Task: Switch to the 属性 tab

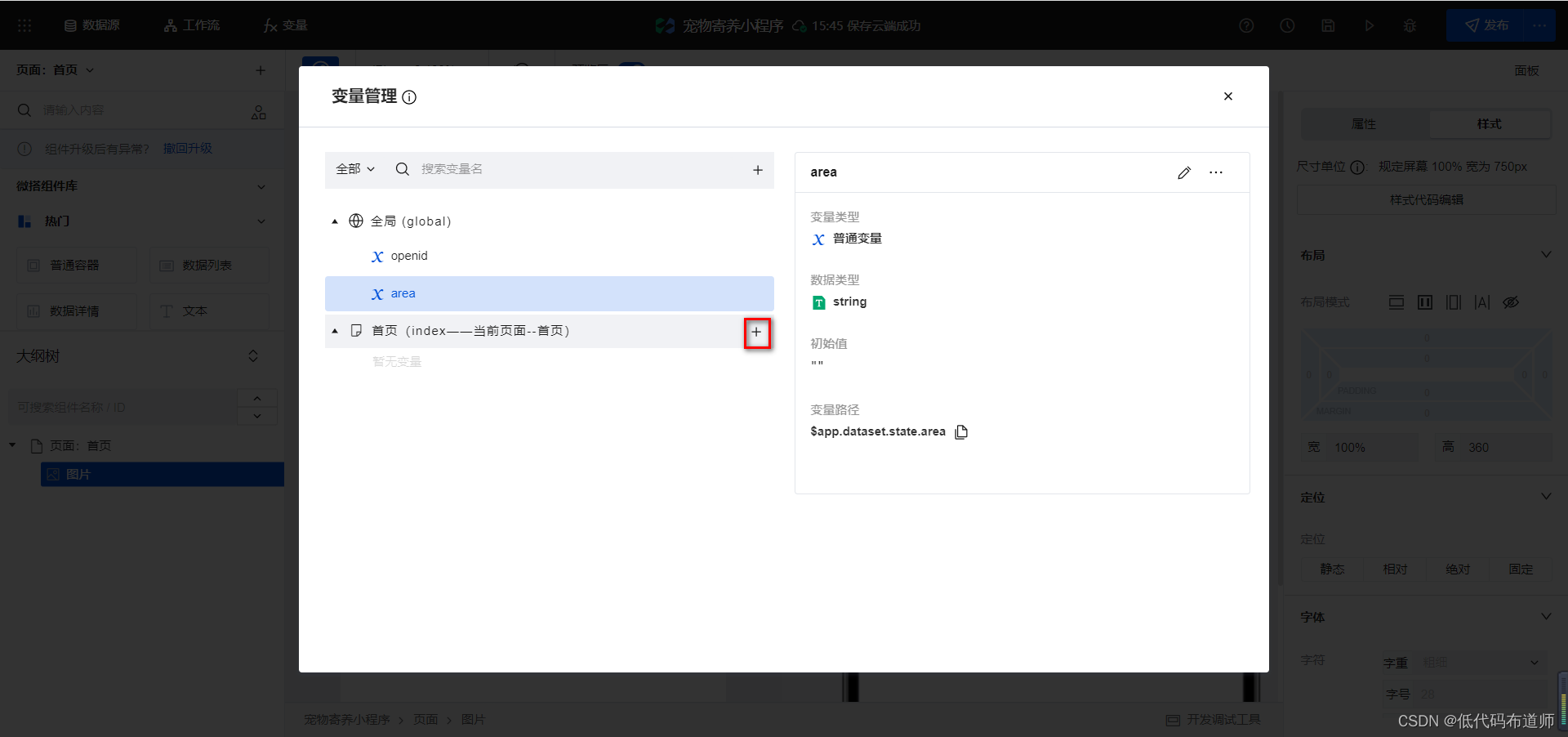Action: coord(1364,124)
